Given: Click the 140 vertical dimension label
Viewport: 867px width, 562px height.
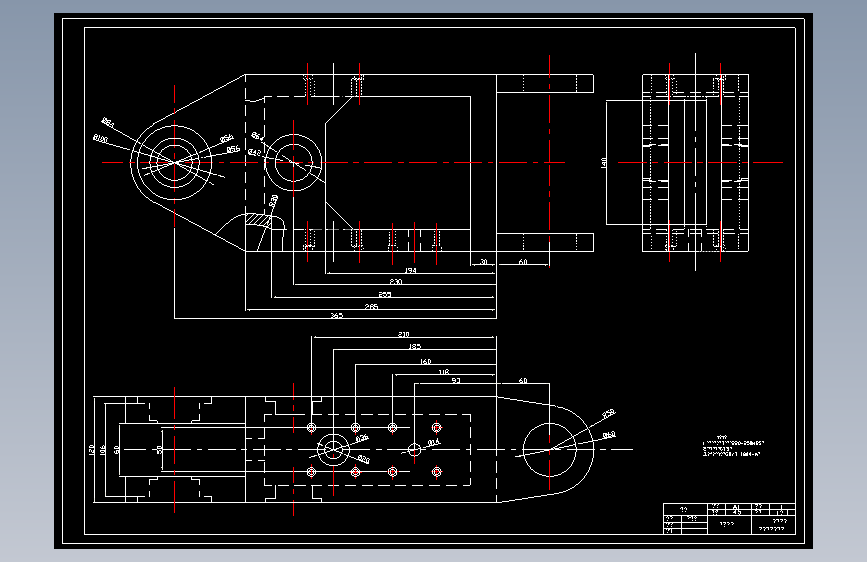Looking at the screenshot, I should (603, 163).
